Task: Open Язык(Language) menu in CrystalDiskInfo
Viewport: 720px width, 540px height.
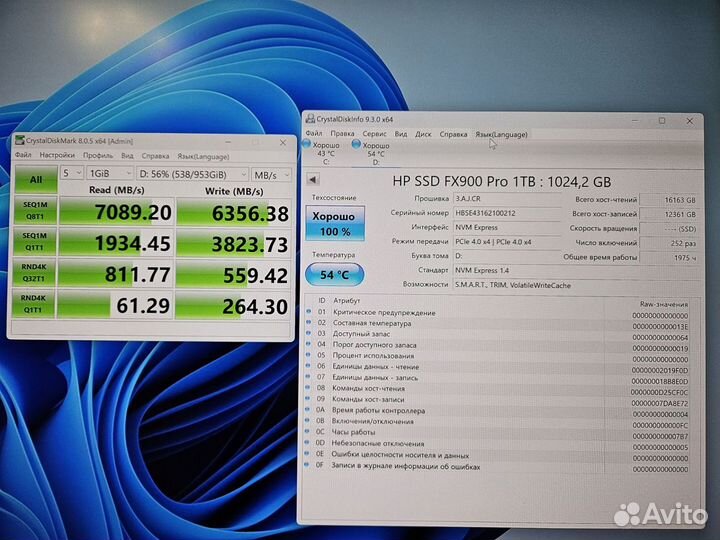Action: (x=501, y=135)
